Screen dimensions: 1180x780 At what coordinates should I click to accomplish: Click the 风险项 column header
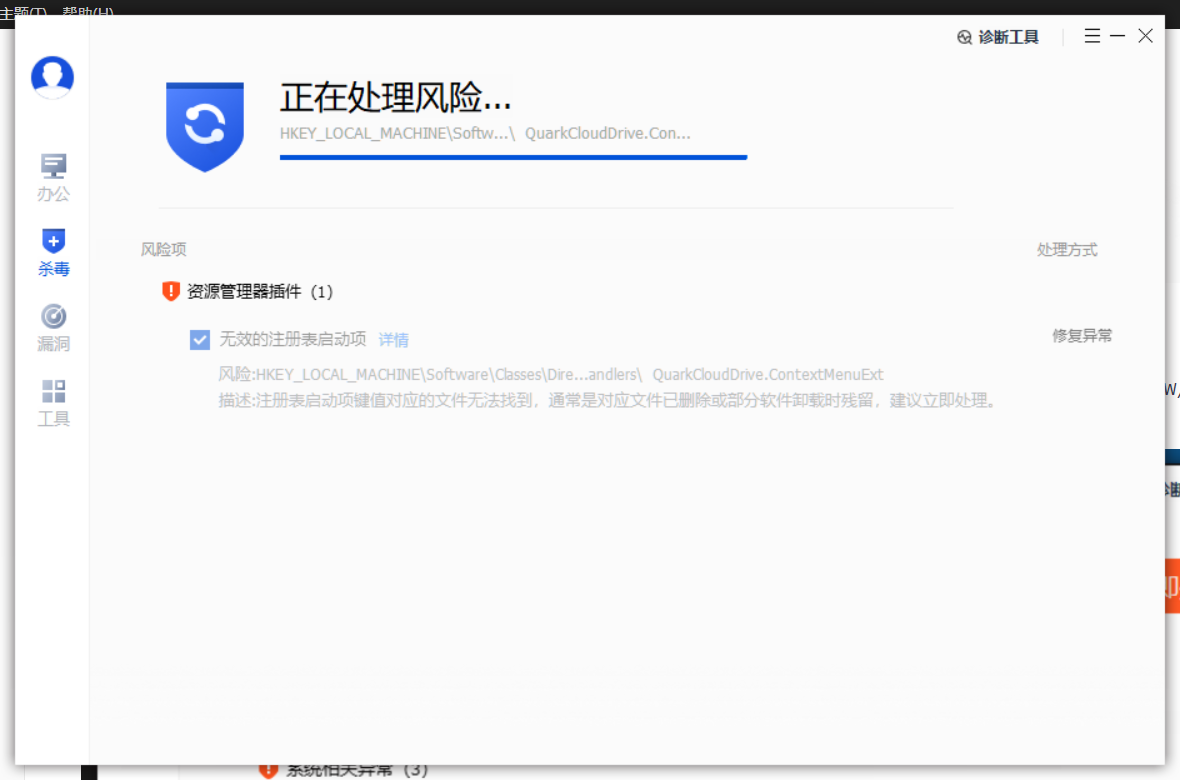[163, 249]
